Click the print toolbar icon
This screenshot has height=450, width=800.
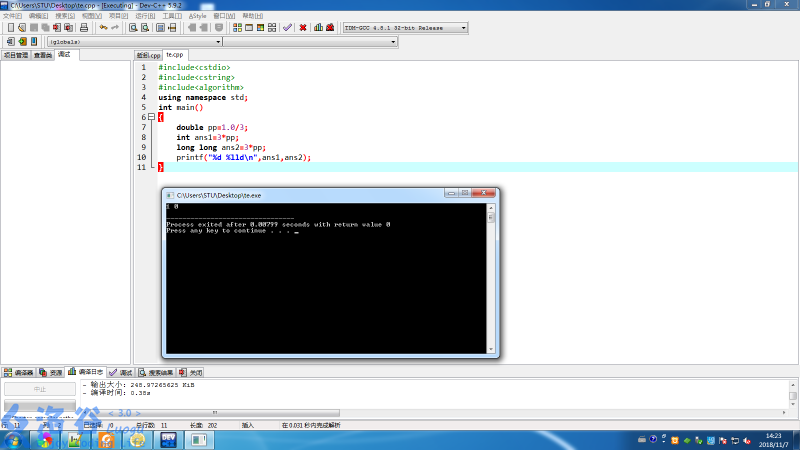tap(84, 27)
